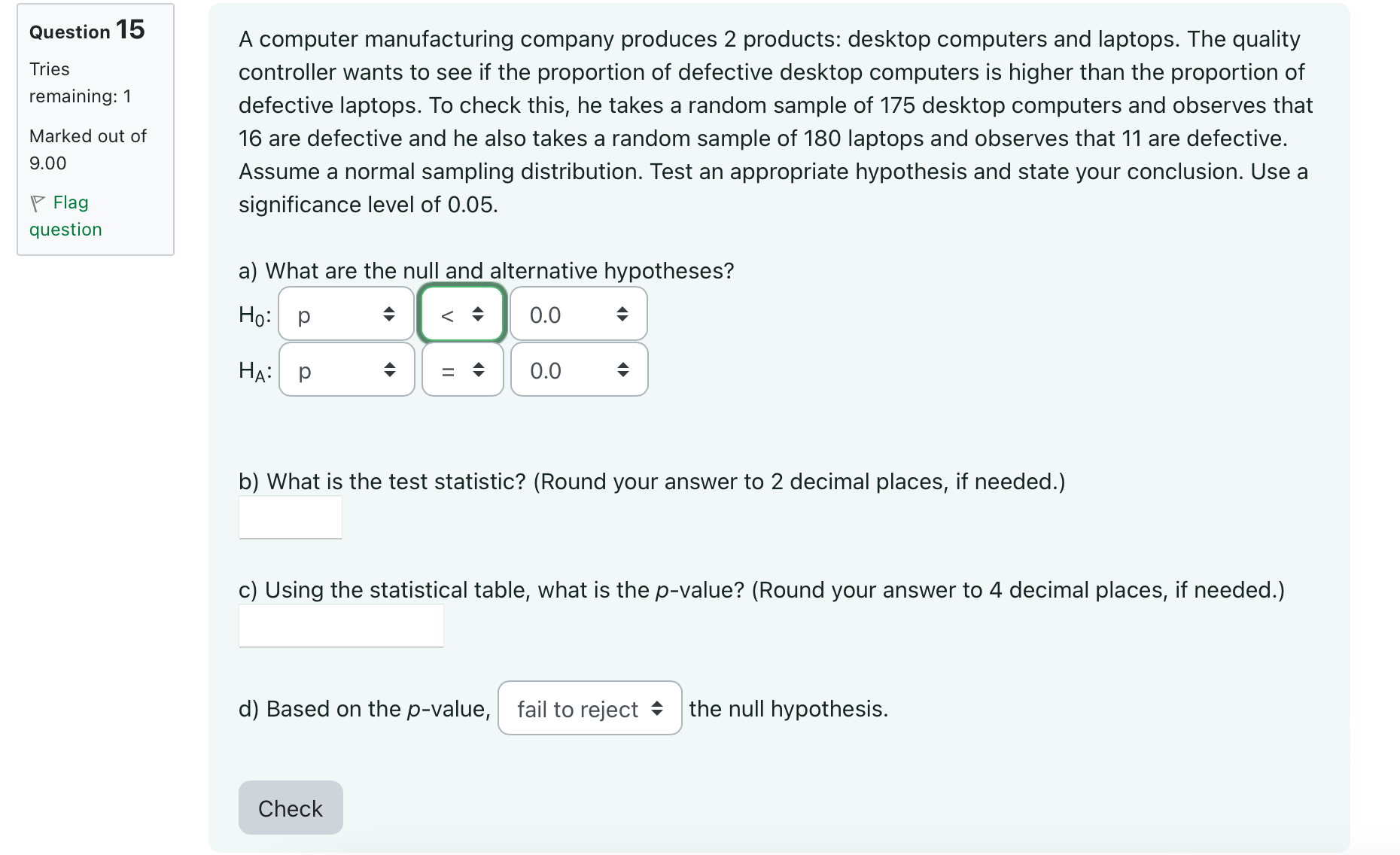
Task: Open the H₀ parameter dropdown showing 'p'
Action: click(345, 314)
